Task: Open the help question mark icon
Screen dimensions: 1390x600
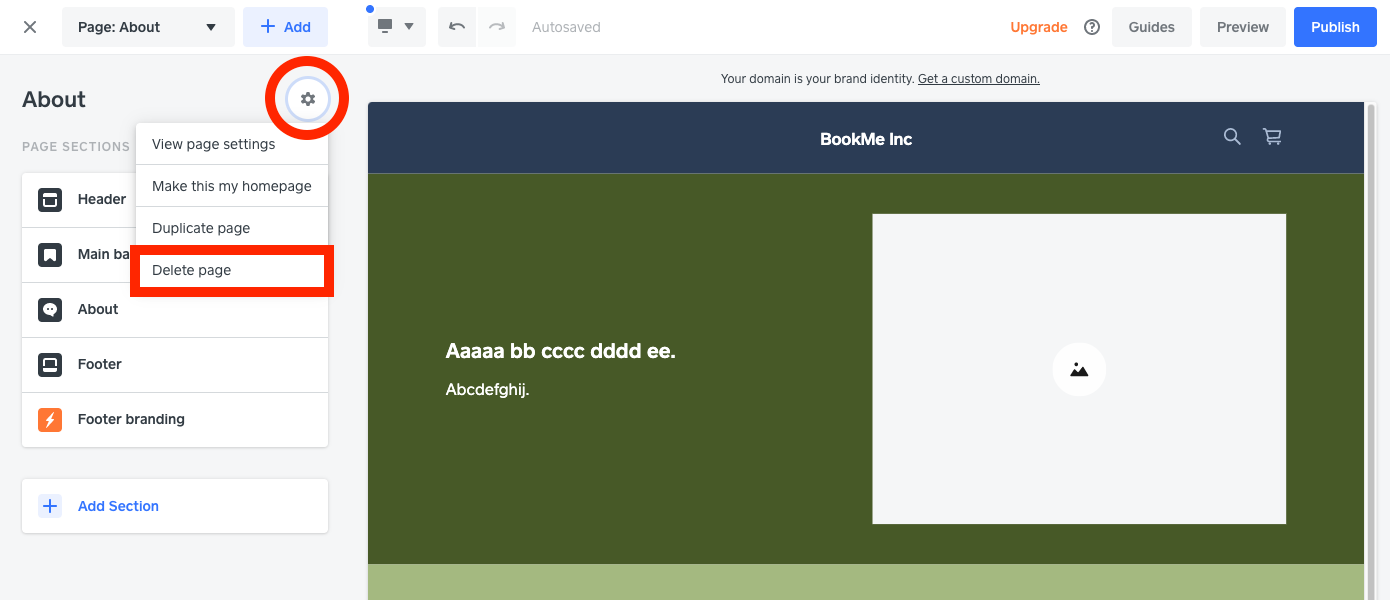Action: click(1092, 27)
